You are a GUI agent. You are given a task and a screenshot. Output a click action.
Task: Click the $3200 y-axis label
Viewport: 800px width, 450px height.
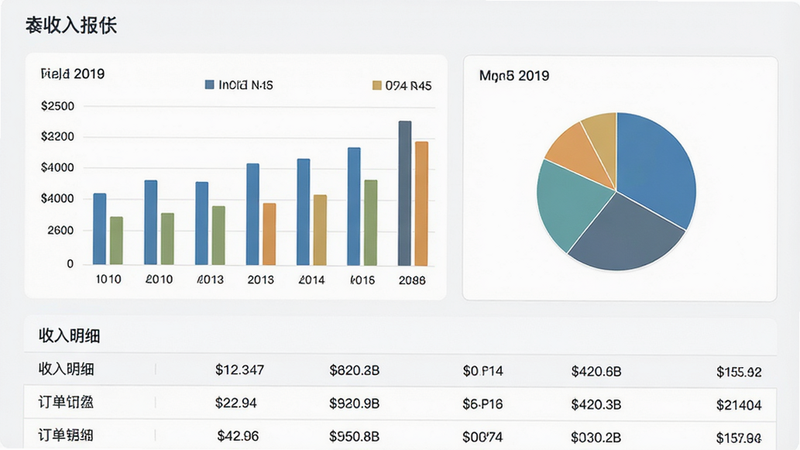pyautogui.click(x=57, y=137)
